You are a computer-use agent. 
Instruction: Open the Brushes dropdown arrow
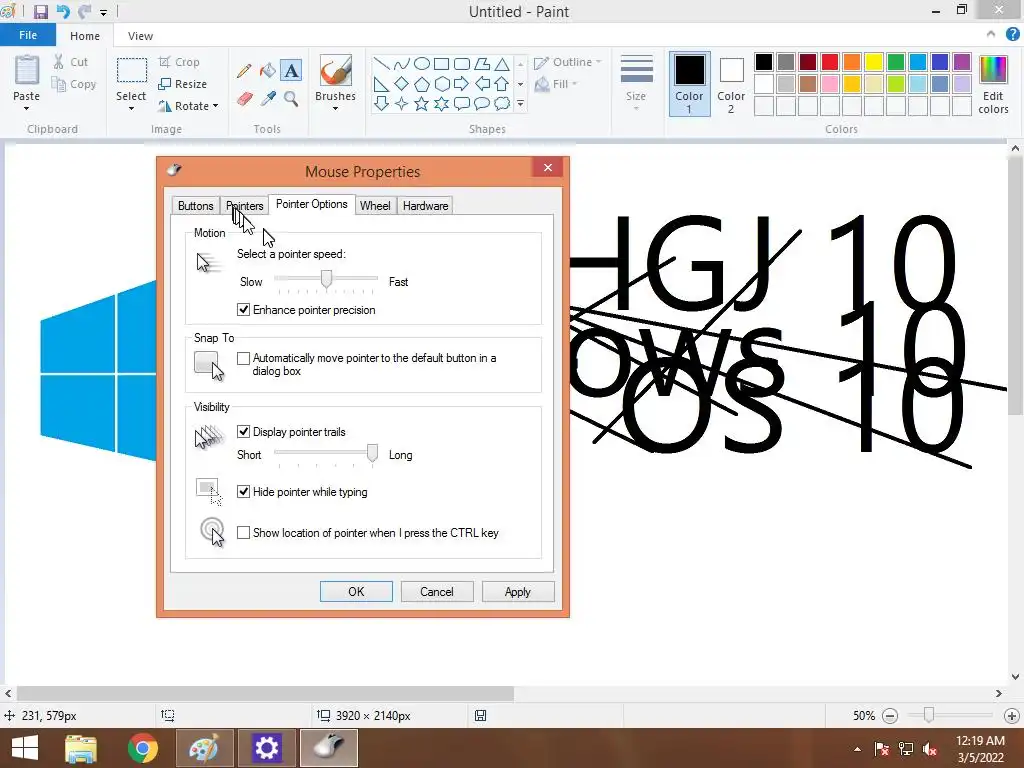(336, 108)
